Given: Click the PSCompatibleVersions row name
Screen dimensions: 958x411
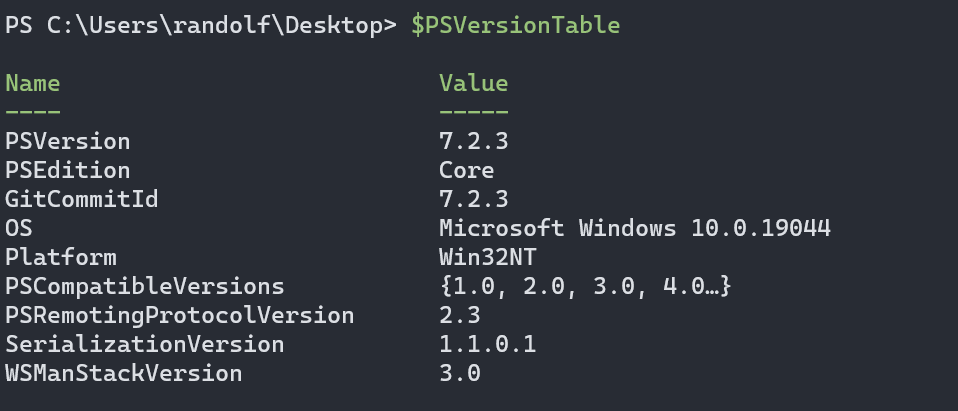Looking at the screenshot, I should tap(144, 286).
